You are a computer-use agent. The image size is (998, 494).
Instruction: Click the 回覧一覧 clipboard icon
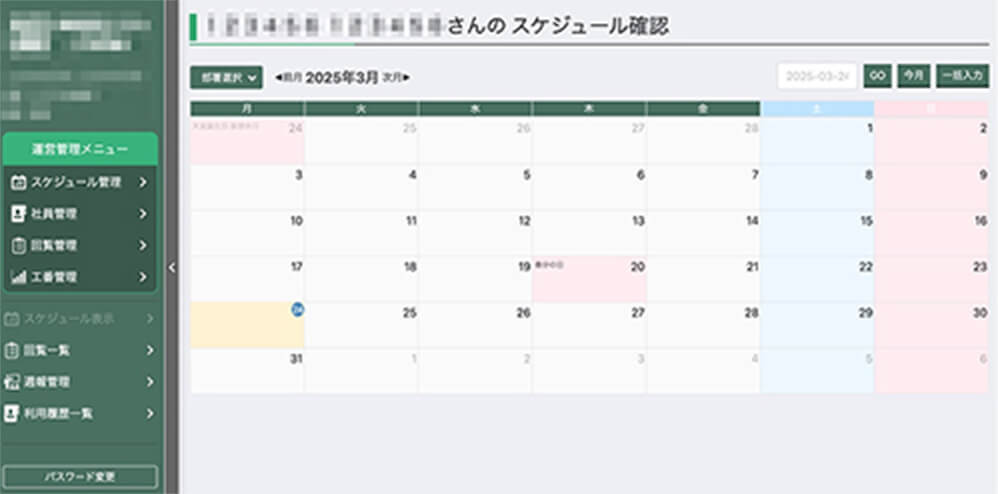[11, 351]
